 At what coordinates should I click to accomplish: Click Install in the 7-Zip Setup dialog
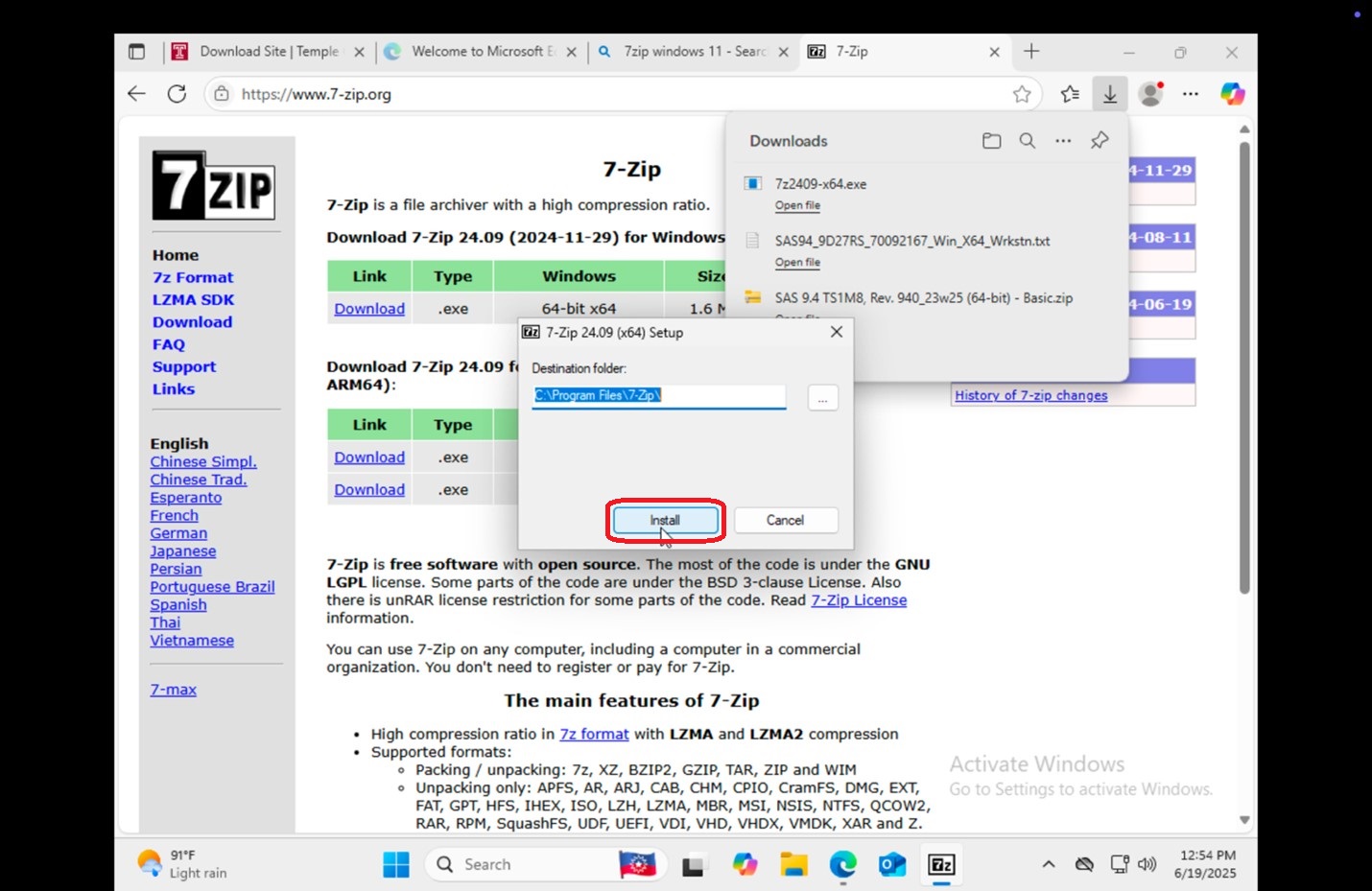(665, 520)
